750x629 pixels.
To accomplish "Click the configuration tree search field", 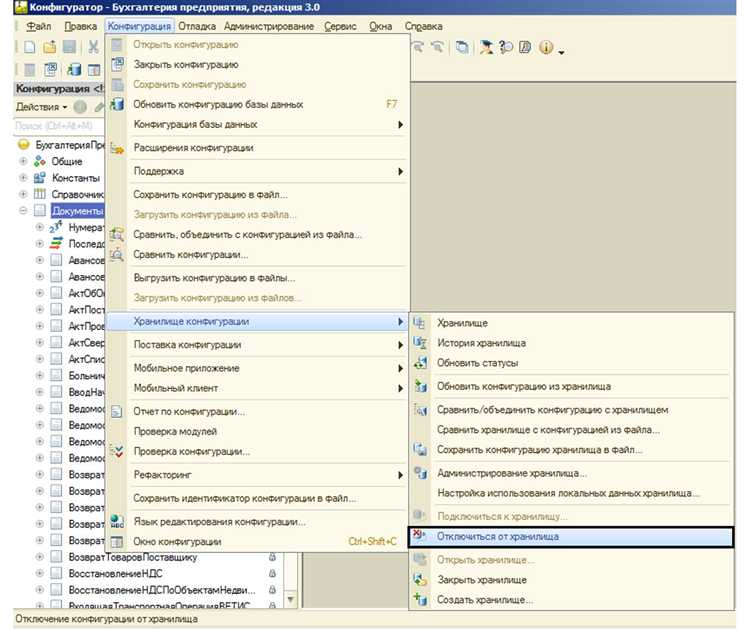I will click(58, 126).
